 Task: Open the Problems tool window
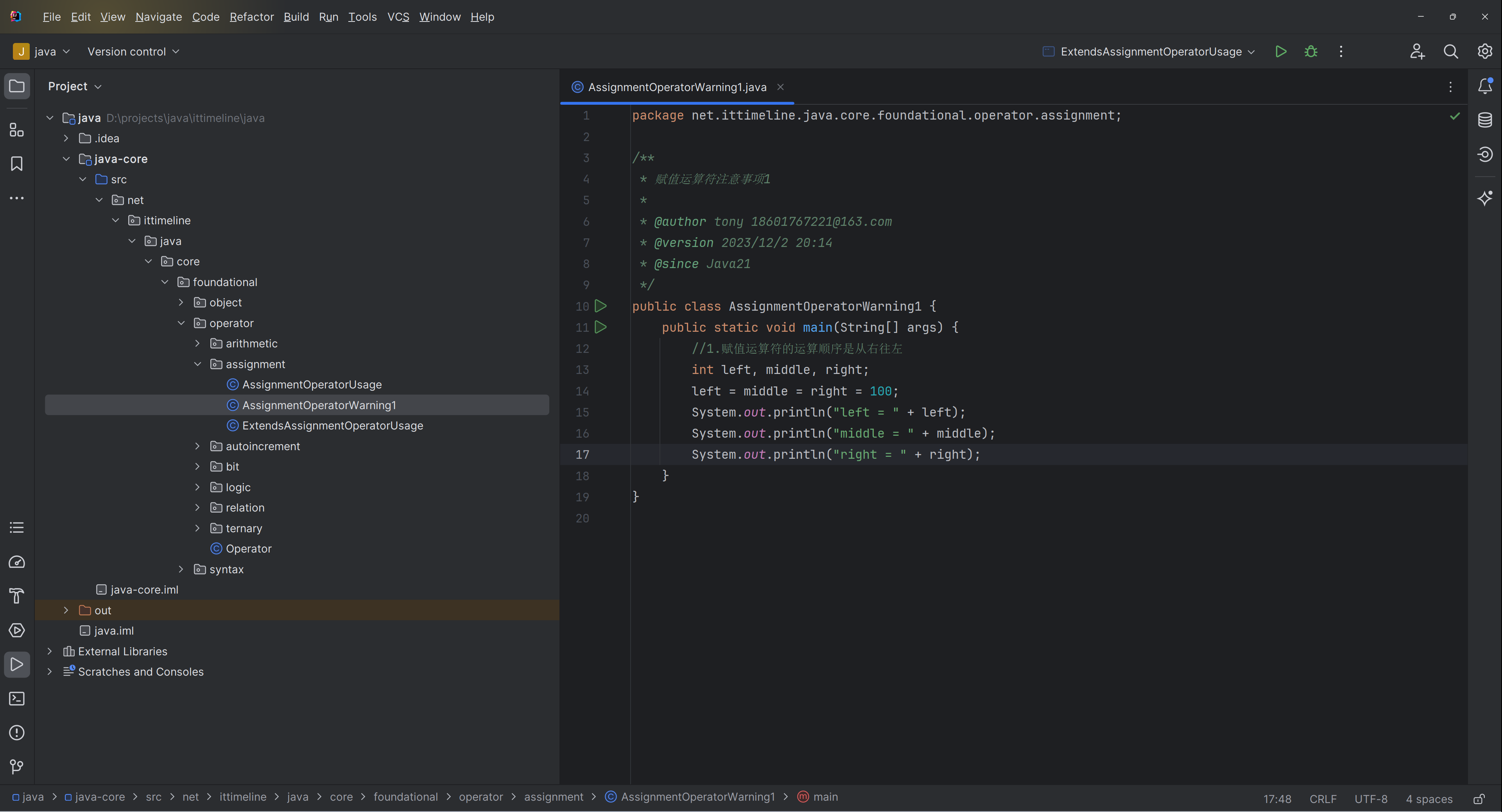(17, 733)
